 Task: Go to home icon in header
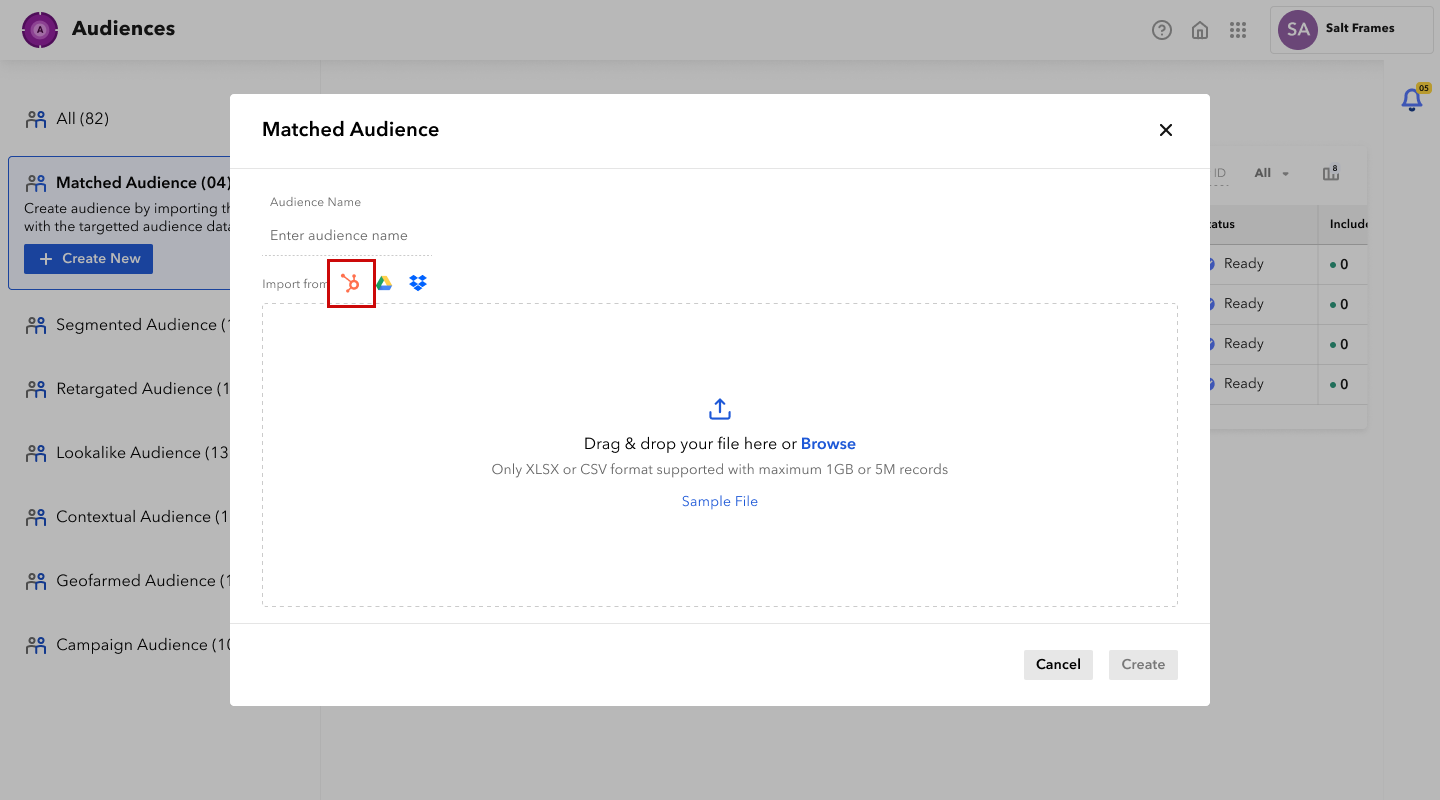click(1200, 30)
